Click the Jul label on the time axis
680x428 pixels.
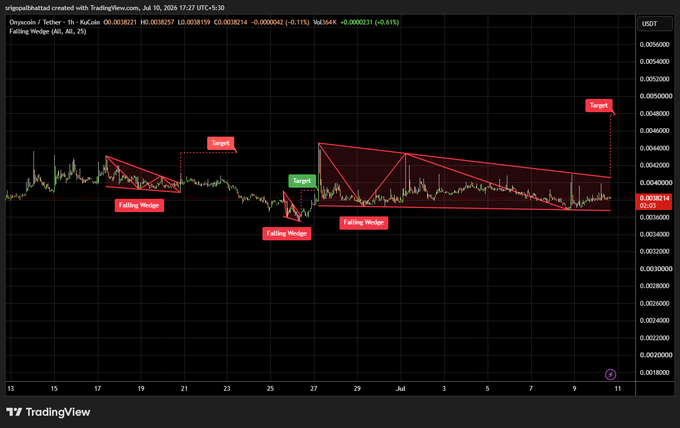[x=401, y=389]
